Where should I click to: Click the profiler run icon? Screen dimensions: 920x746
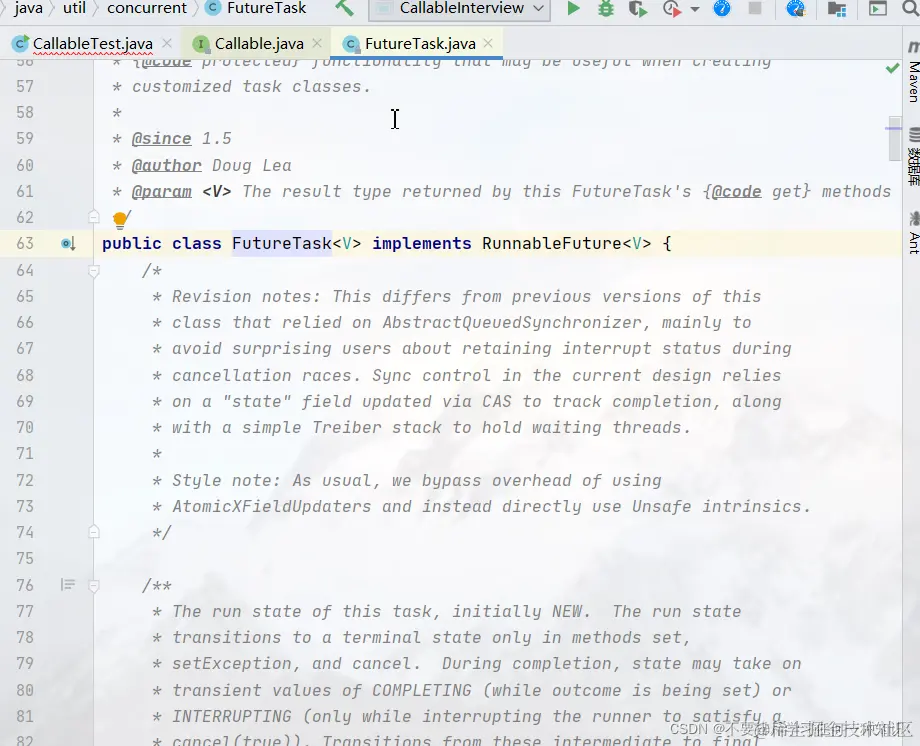tap(672, 9)
